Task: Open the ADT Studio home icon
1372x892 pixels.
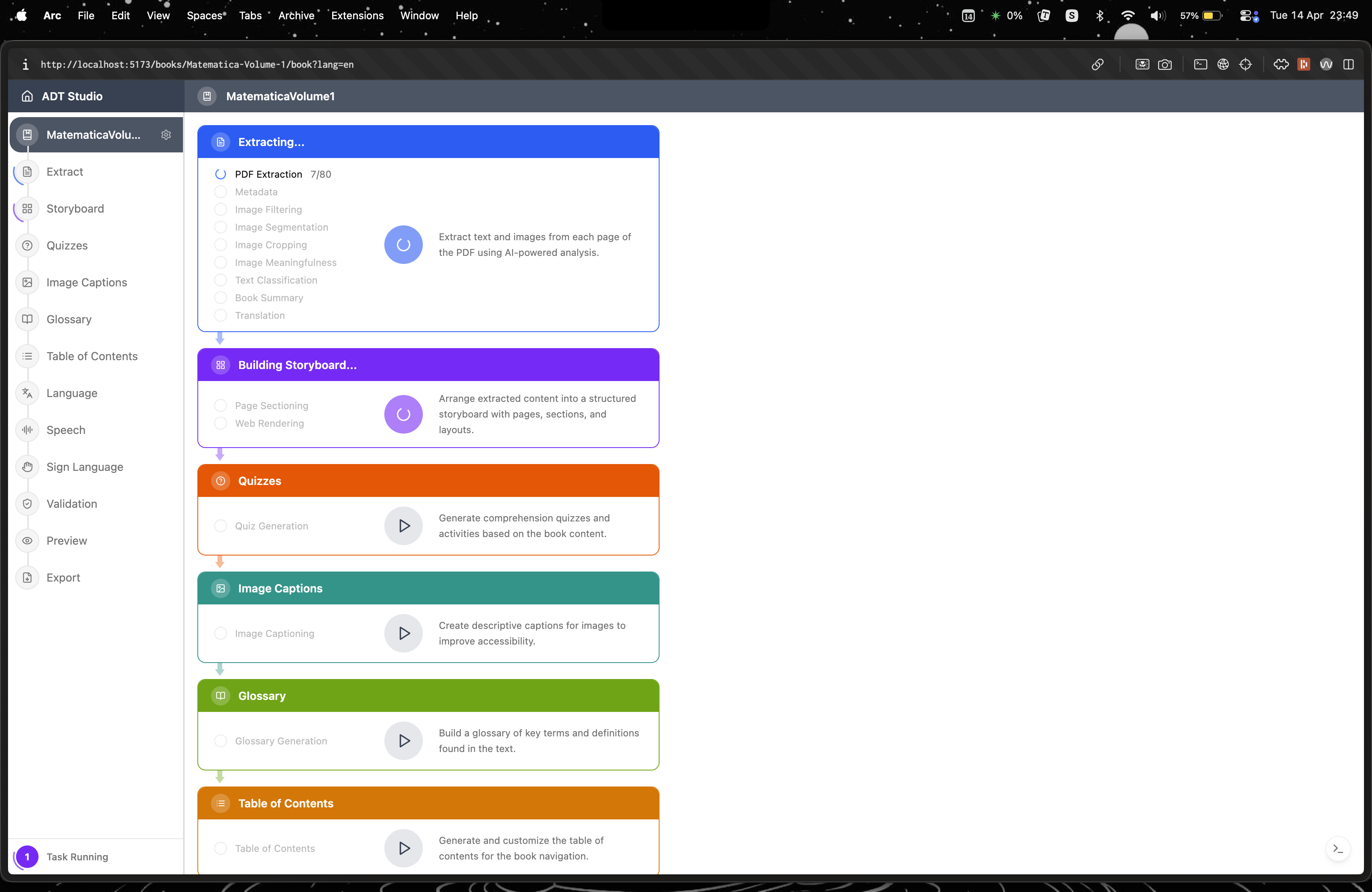Action: [27, 96]
